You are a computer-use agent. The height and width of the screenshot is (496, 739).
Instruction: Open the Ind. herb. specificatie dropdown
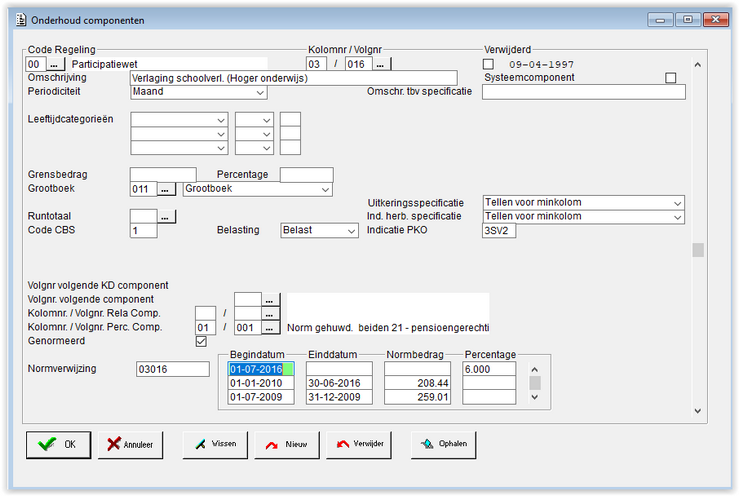(x=583, y=217)
